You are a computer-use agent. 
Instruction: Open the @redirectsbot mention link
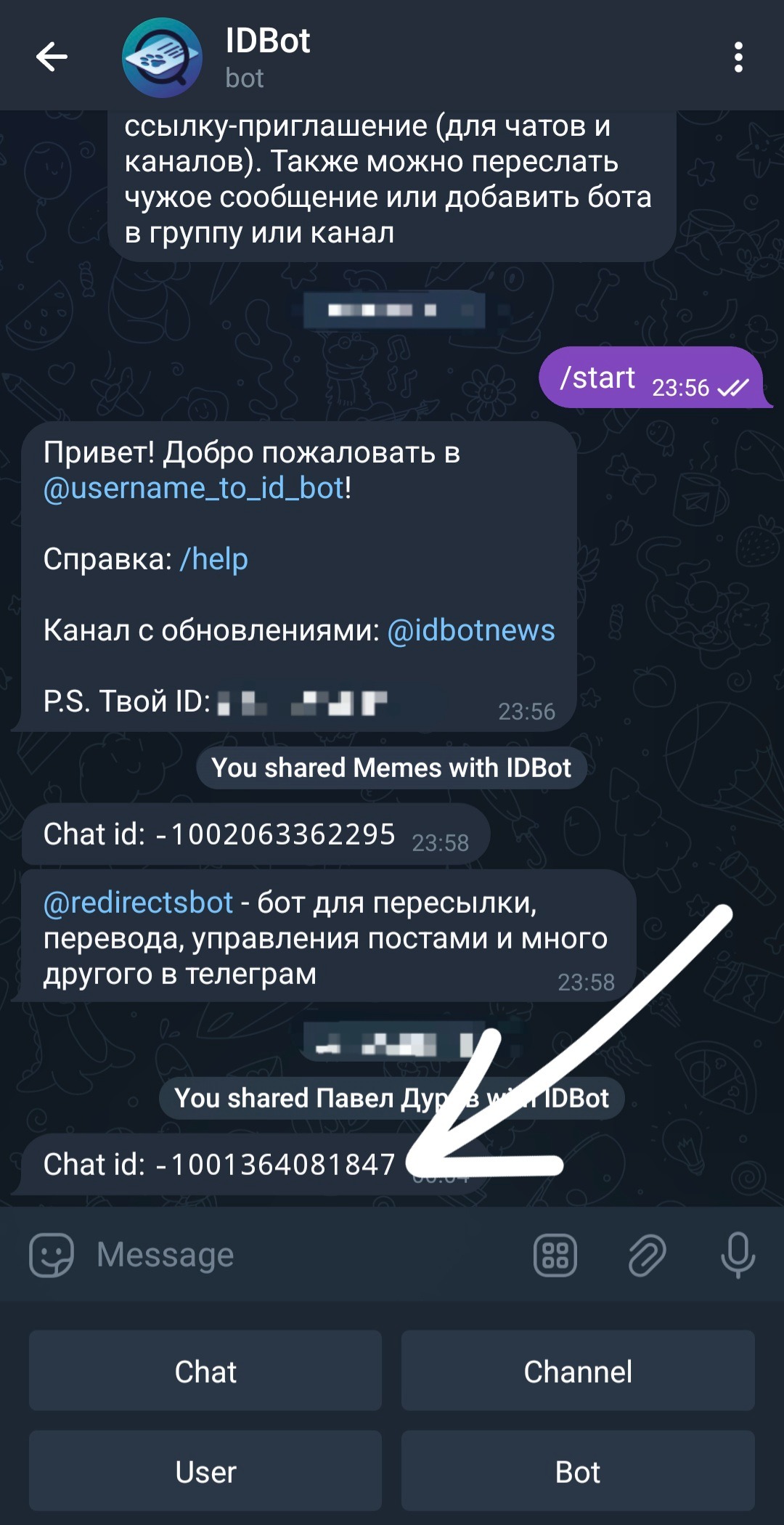pos(138,903)
